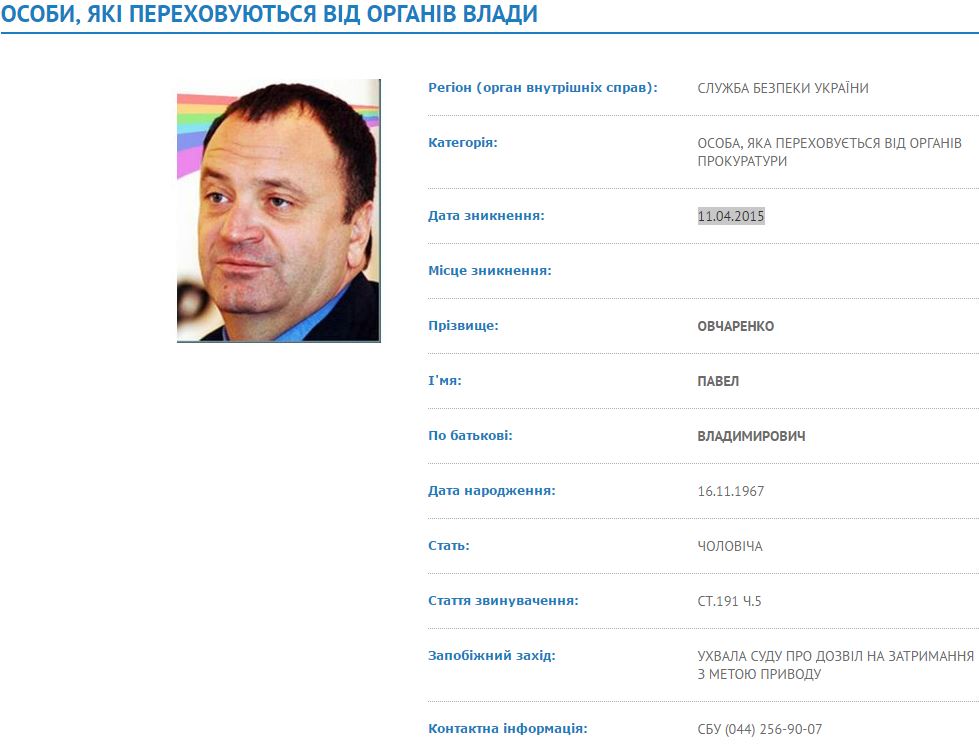Image resolution: width=979 pixels, height=747 pixels.
Task: Click the category value about органів прокуратури
Action: 829,152
